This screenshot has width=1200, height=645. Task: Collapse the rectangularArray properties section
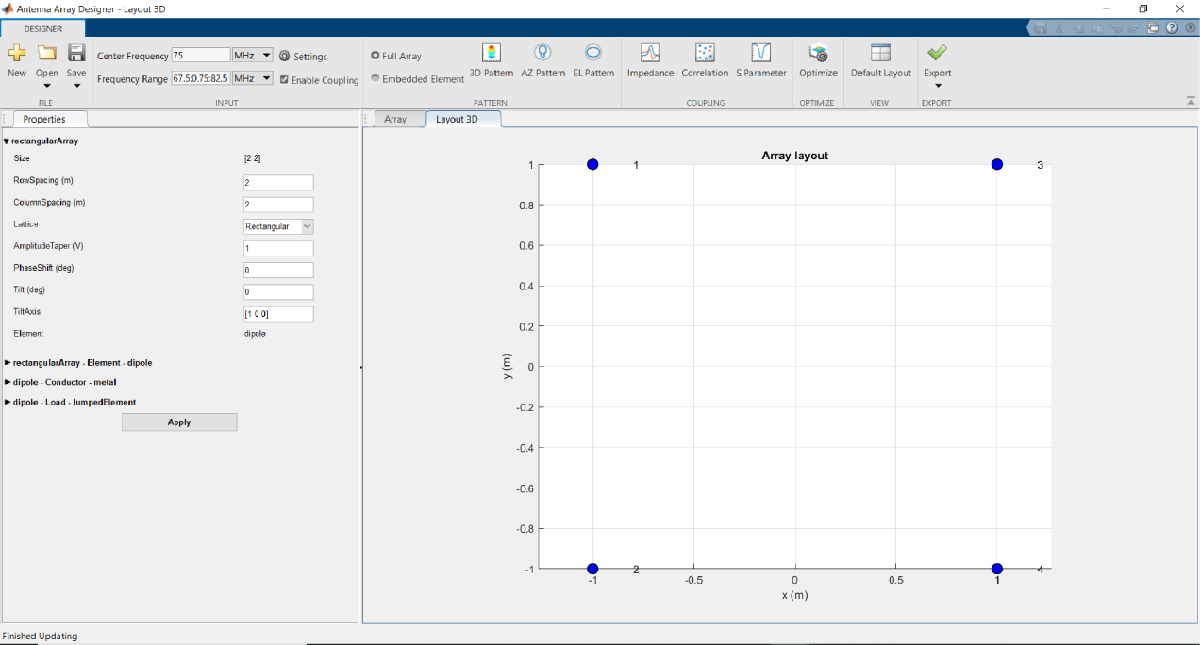[x=6, y=141]
